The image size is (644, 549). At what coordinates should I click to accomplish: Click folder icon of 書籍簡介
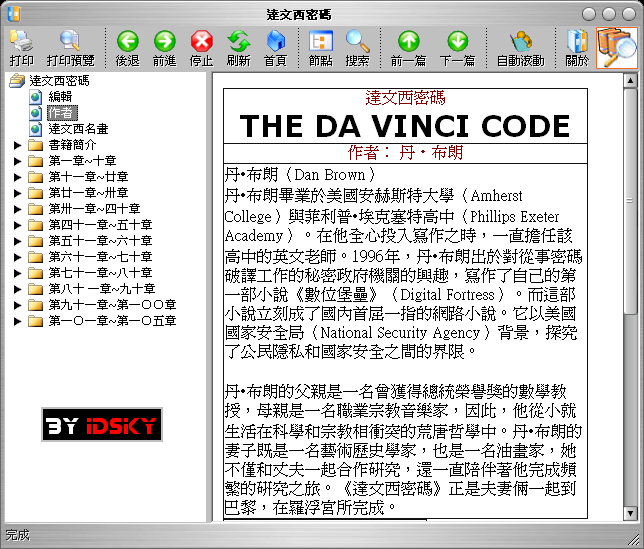36,145
